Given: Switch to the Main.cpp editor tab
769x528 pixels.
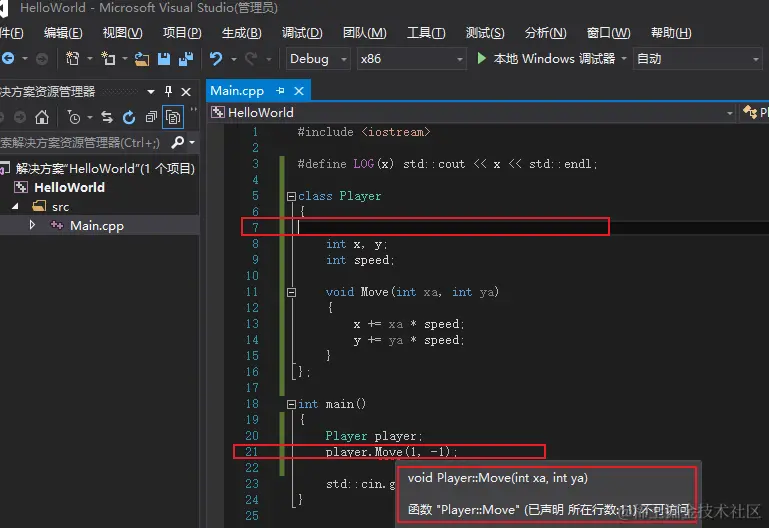Looking at the screenshot, I should [237, 91].
